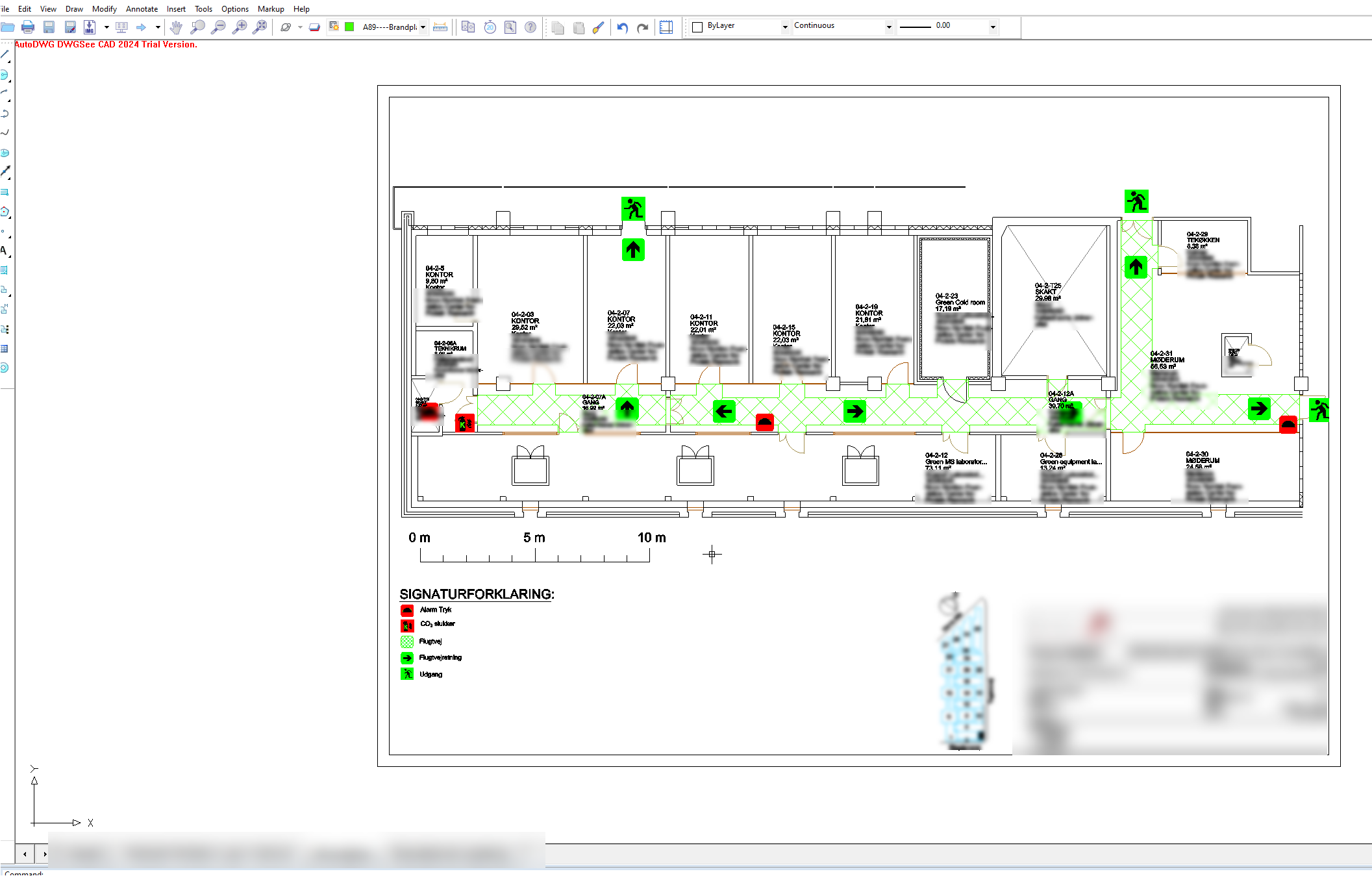Click the green layer color swatch
Image resolution: width=1372 pixels, height=876 pixels.
pos(349,27)
